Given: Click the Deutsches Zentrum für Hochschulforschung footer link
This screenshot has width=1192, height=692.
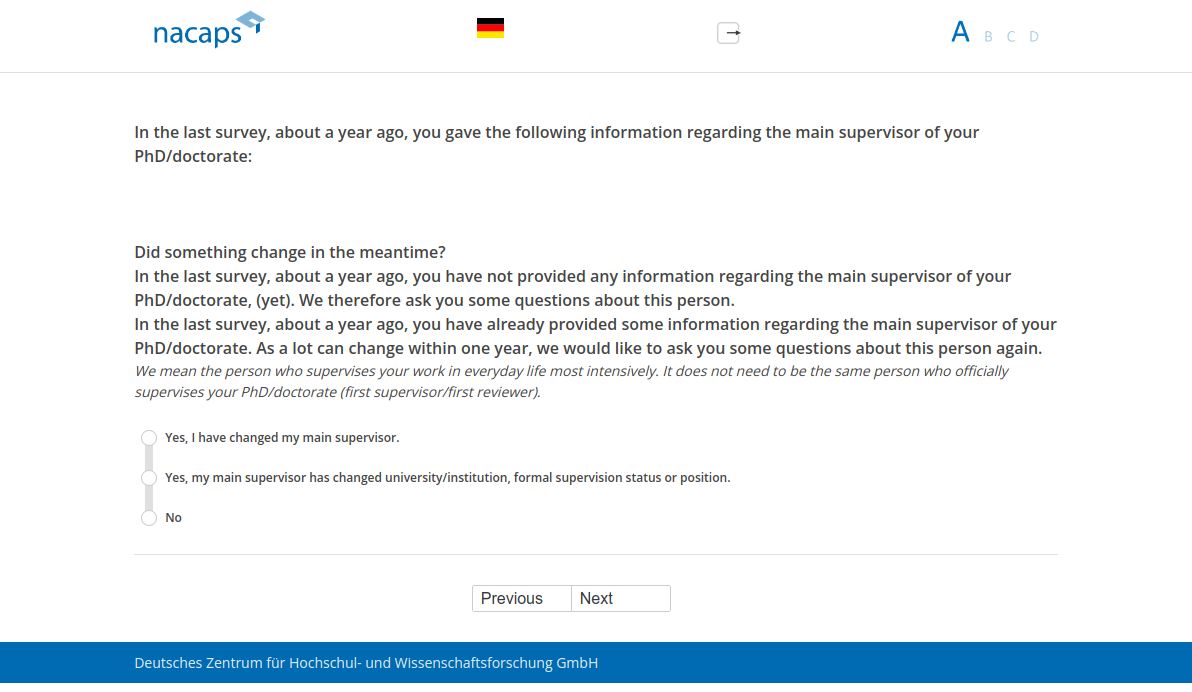Looking at the screenshot, I should 365,663.
